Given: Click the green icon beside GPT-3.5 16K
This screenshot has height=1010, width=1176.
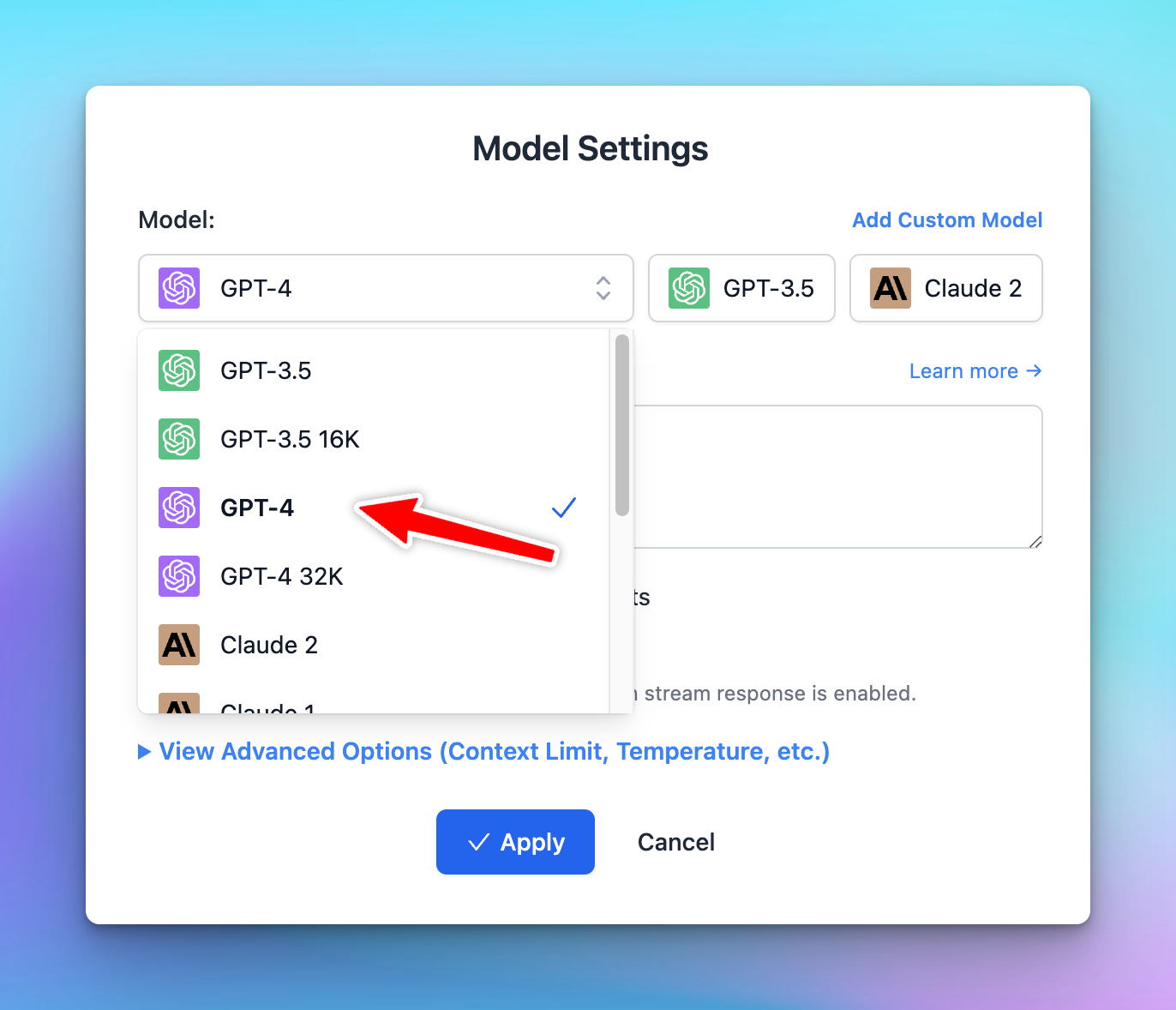Looking at the screenshot, I should tap(178, 439).
